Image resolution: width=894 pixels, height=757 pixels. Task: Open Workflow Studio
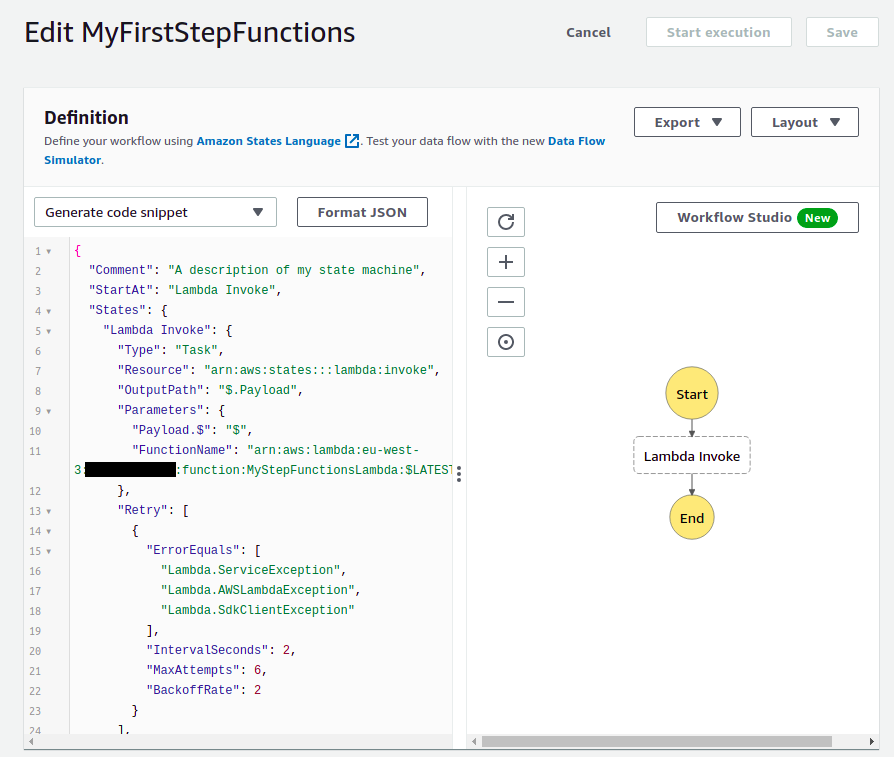pos(756,218)
